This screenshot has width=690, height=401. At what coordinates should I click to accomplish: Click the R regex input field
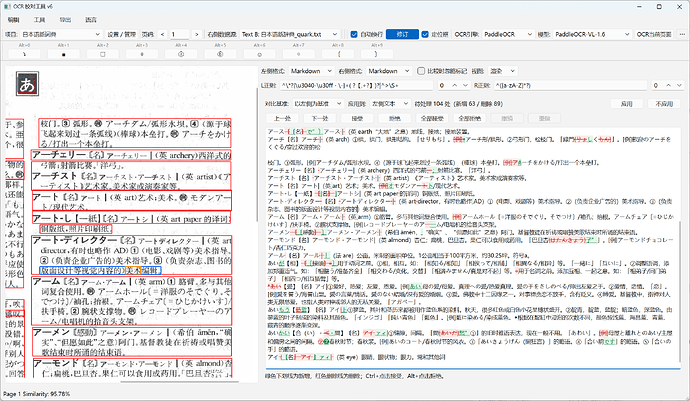571,85
